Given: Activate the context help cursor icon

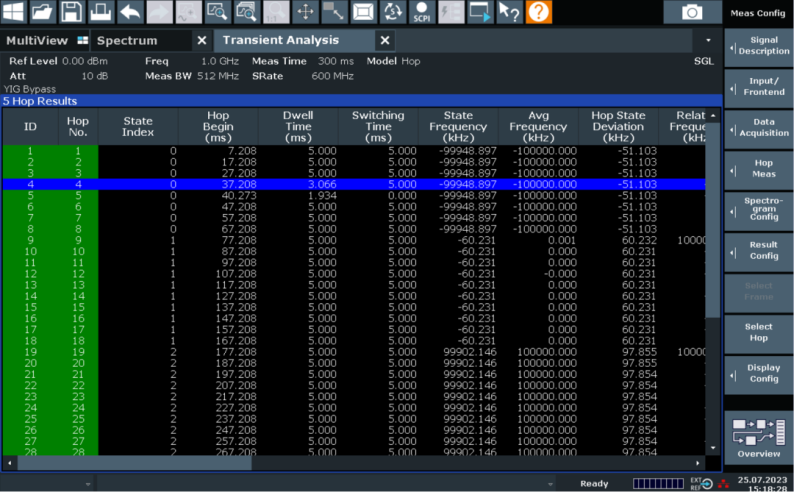Looking at the screenshot, I should coord(509,12).
